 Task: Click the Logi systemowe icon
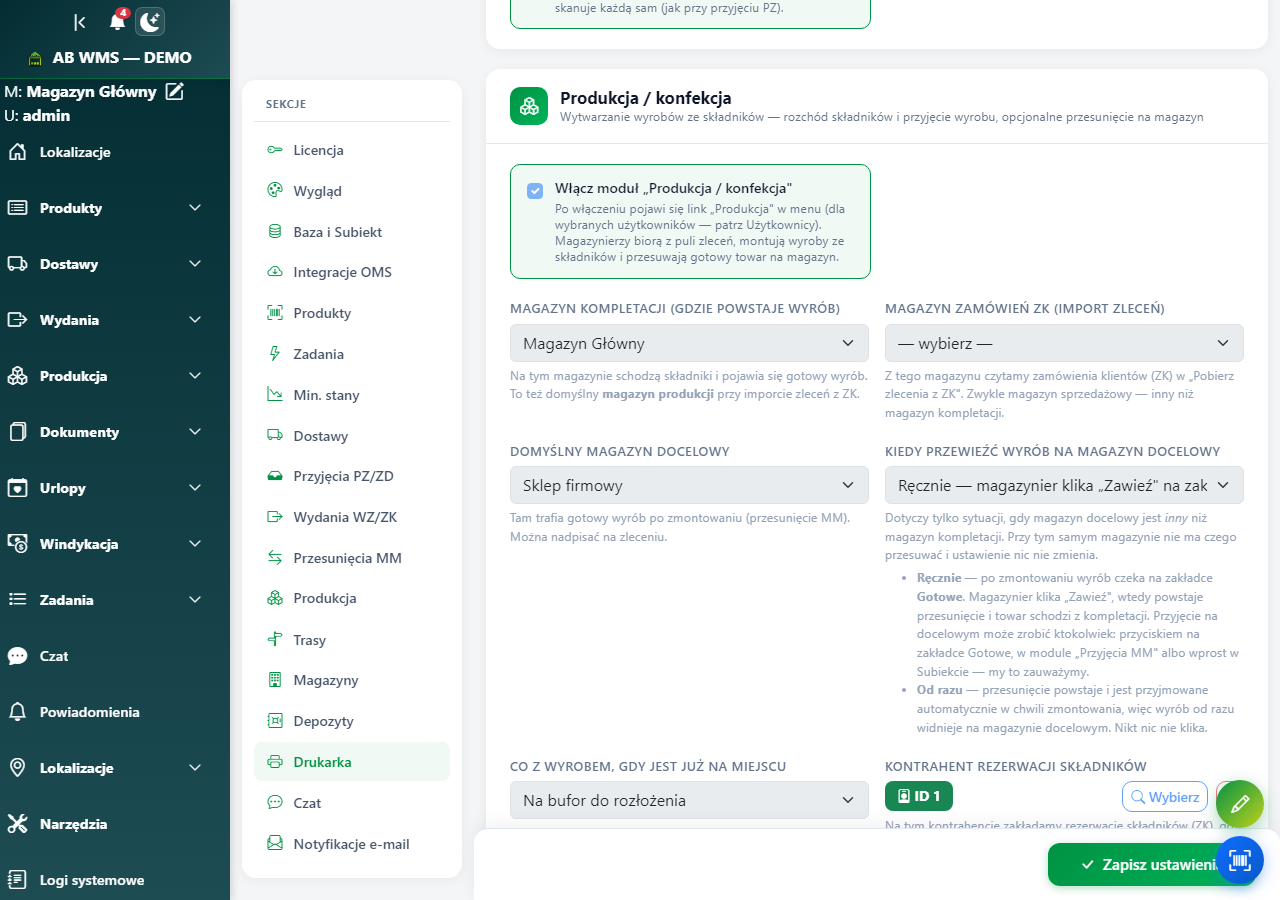[x=18, y=880]
